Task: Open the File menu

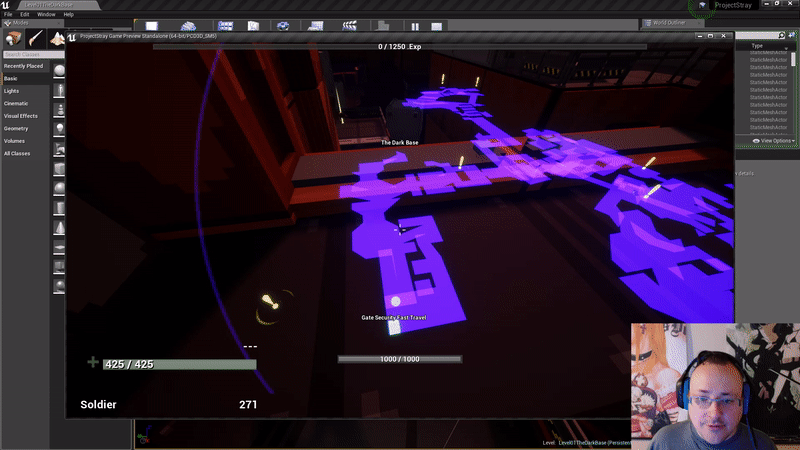Action: 8,14
